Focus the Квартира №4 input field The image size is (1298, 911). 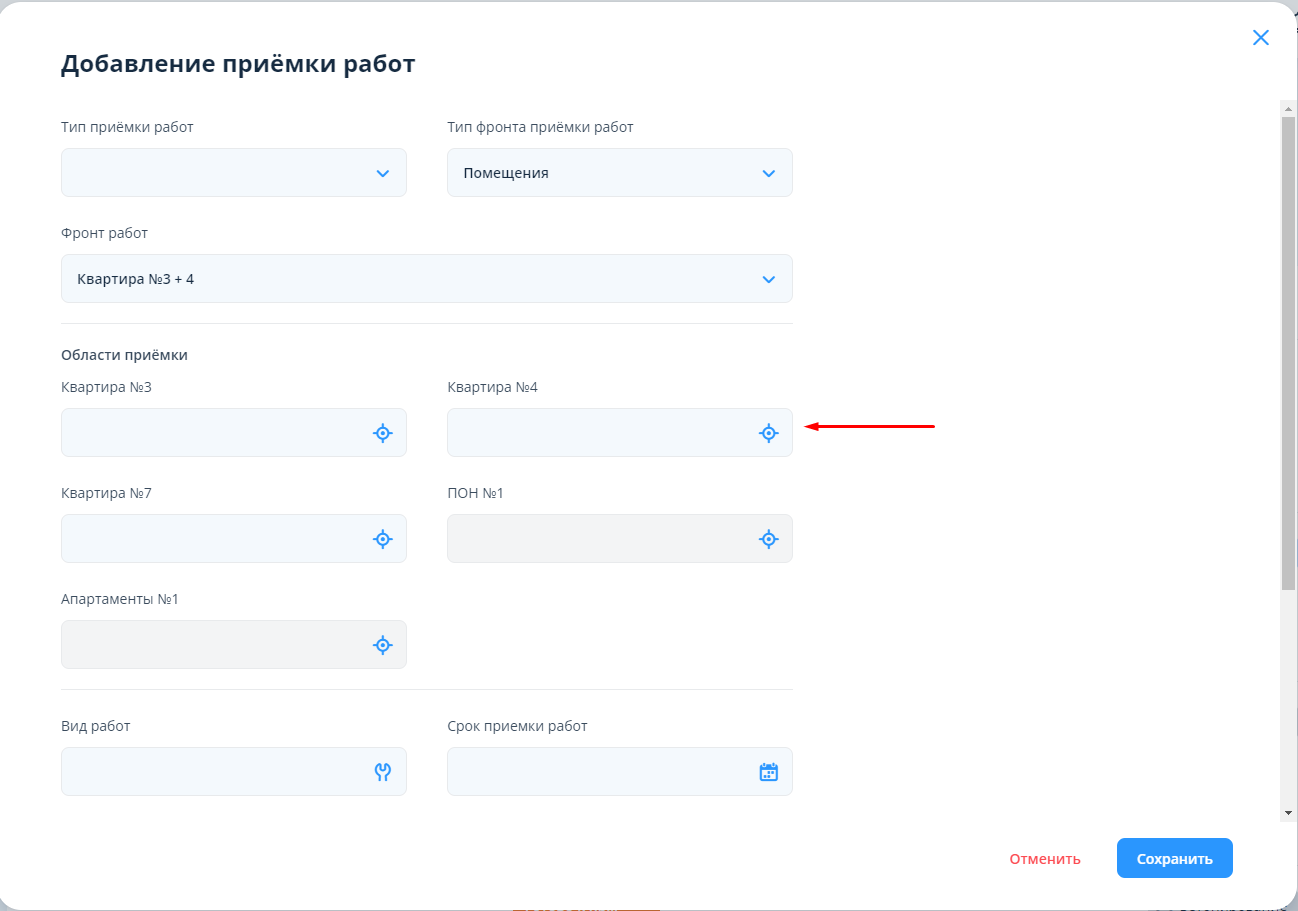pyautogui.click(x=596, y=433)
